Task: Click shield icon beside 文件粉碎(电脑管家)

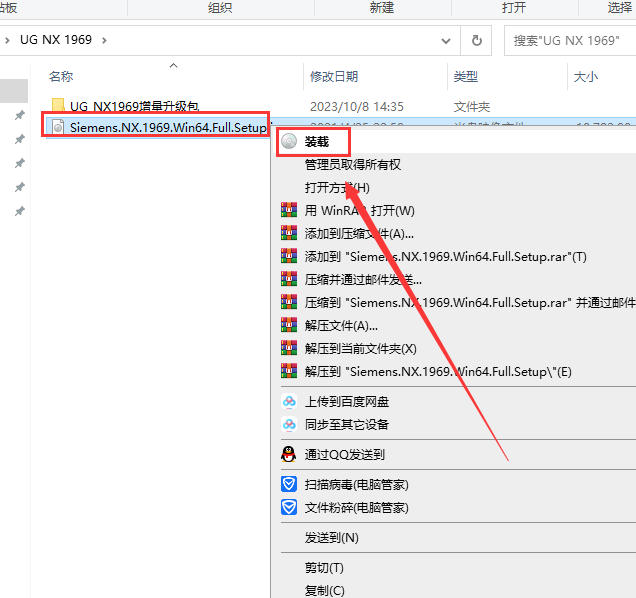Action: 289,507
